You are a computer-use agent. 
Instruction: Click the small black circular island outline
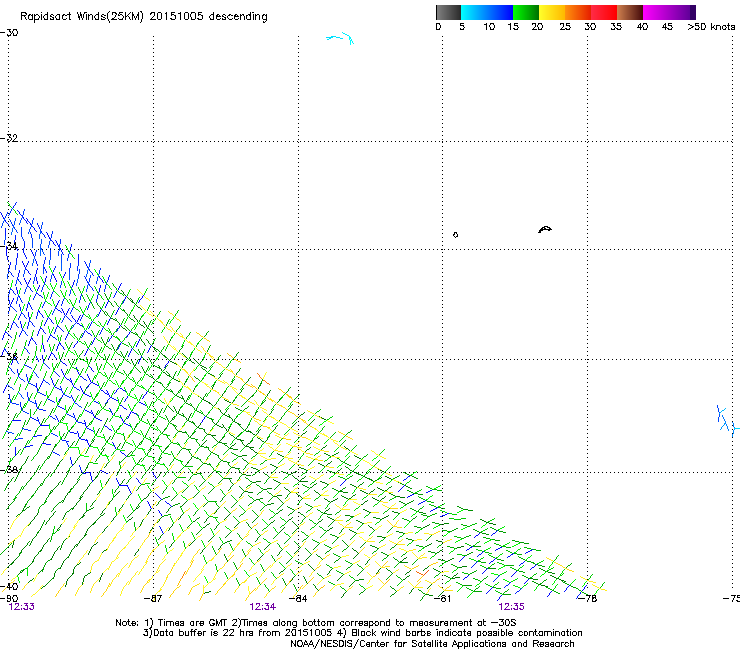pyautogui.click(x=455, y=235)
